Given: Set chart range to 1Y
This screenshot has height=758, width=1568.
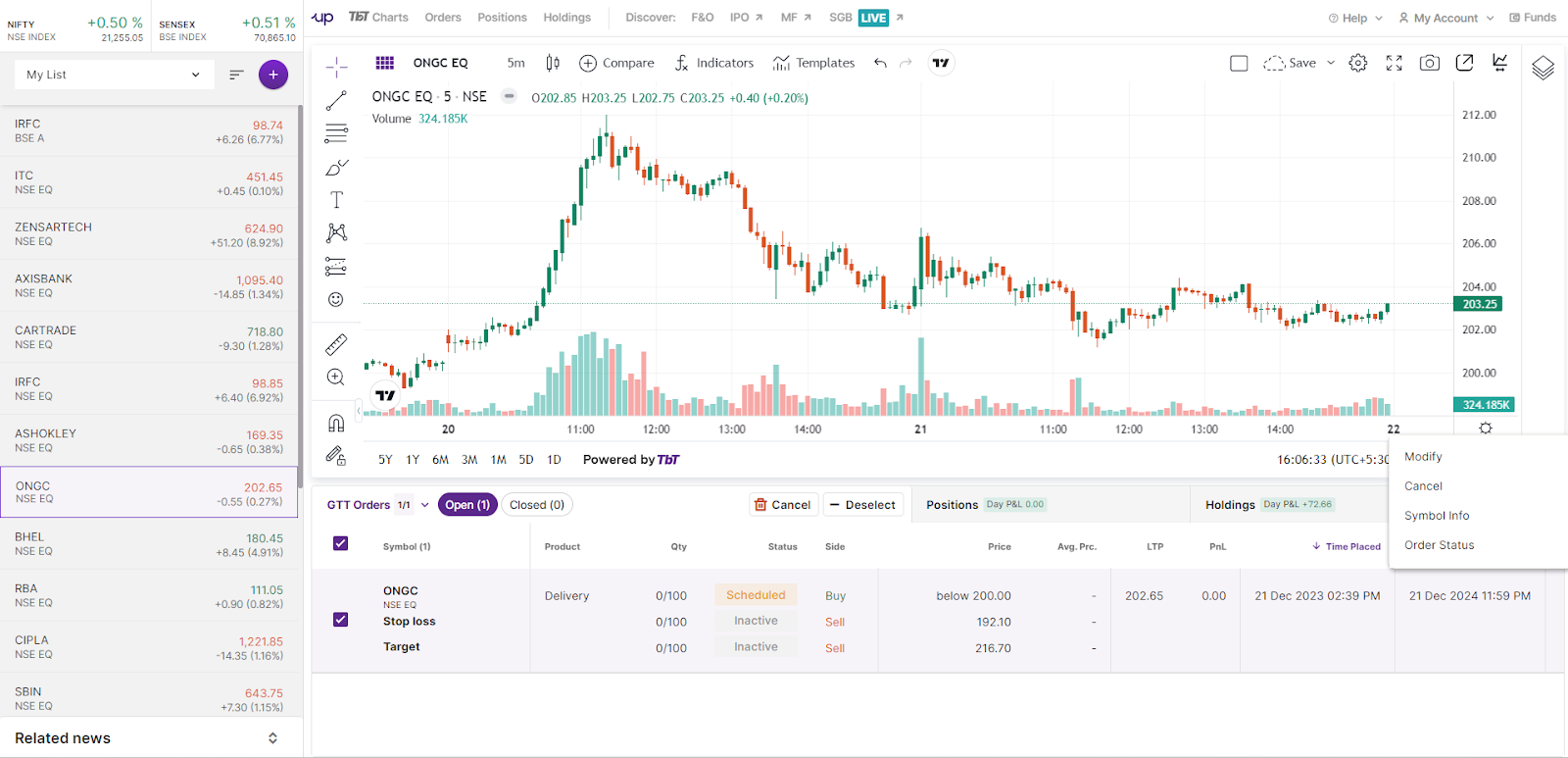Looking at the screenshot, I should pyautogui.click(x=413, y=460).
